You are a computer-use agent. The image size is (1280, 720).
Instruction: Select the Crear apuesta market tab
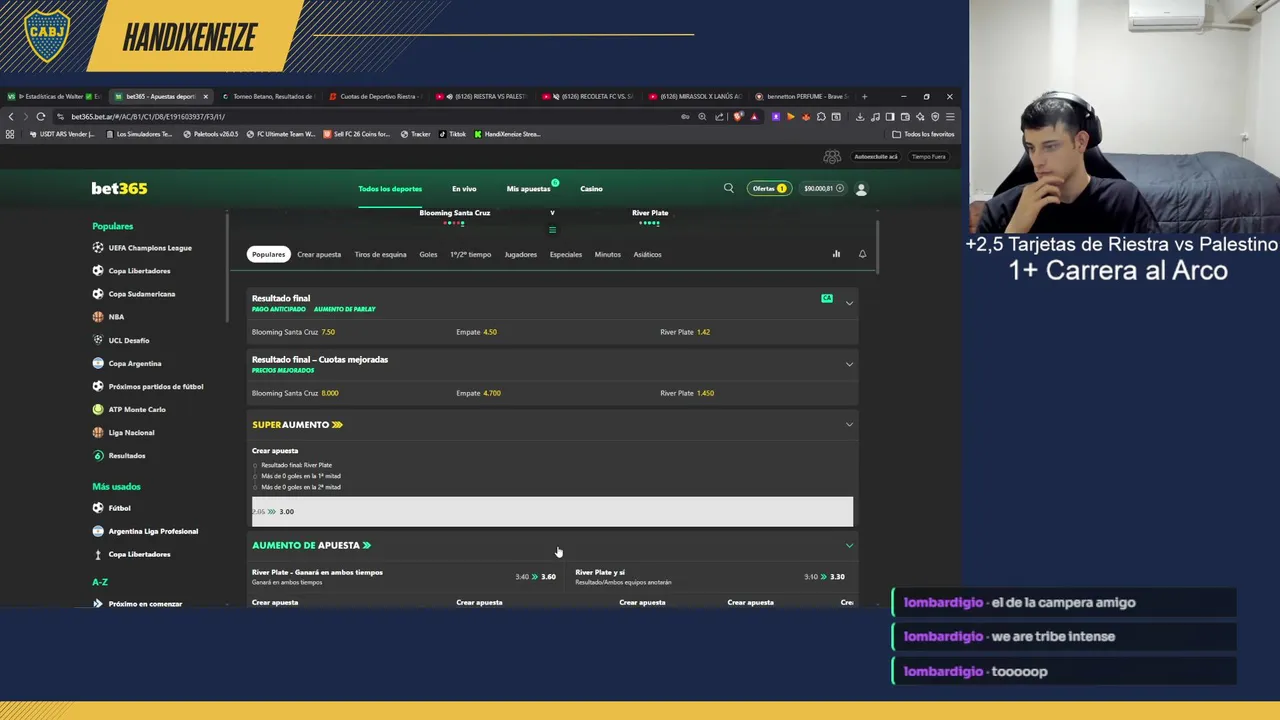319,254
